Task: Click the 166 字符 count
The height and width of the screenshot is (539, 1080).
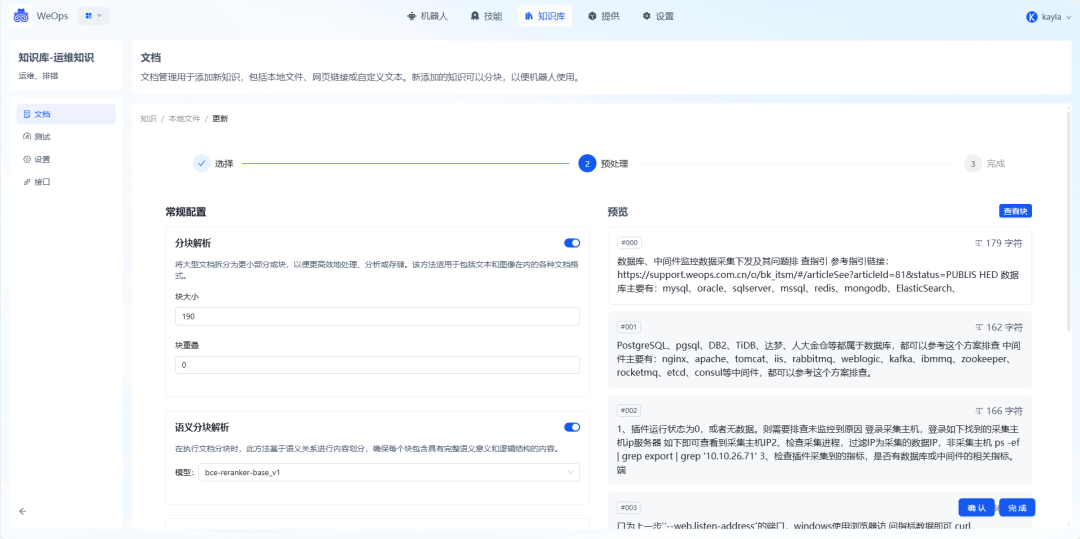Action: pyautogui.click(x=999, y=411)
